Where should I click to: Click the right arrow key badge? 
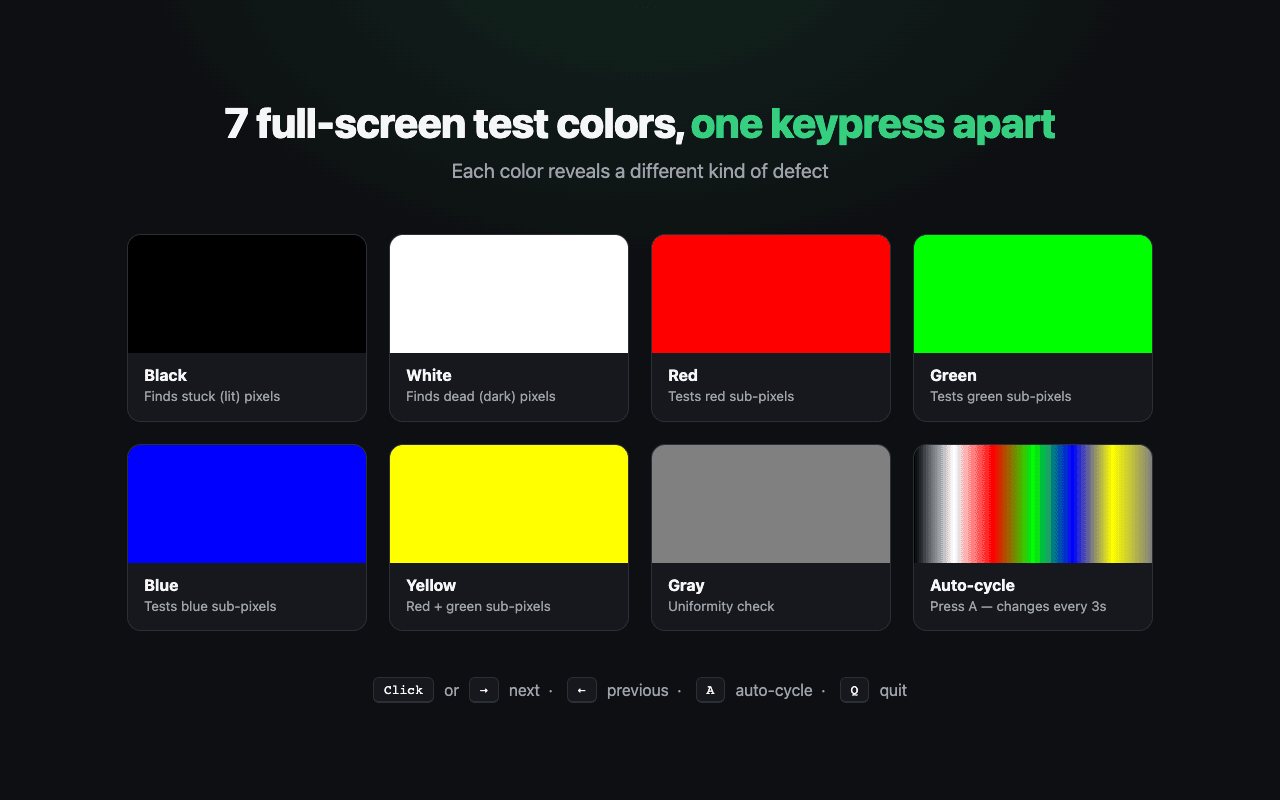coord(484,690)
